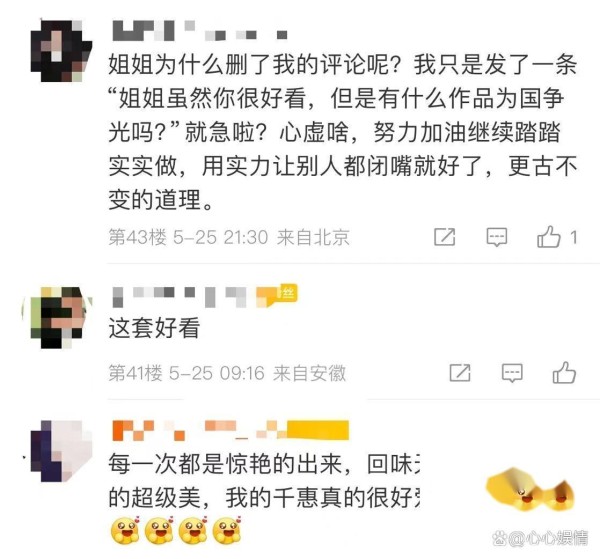Open comment text 每一次都是惊艳的出来

tap(264, 481)
